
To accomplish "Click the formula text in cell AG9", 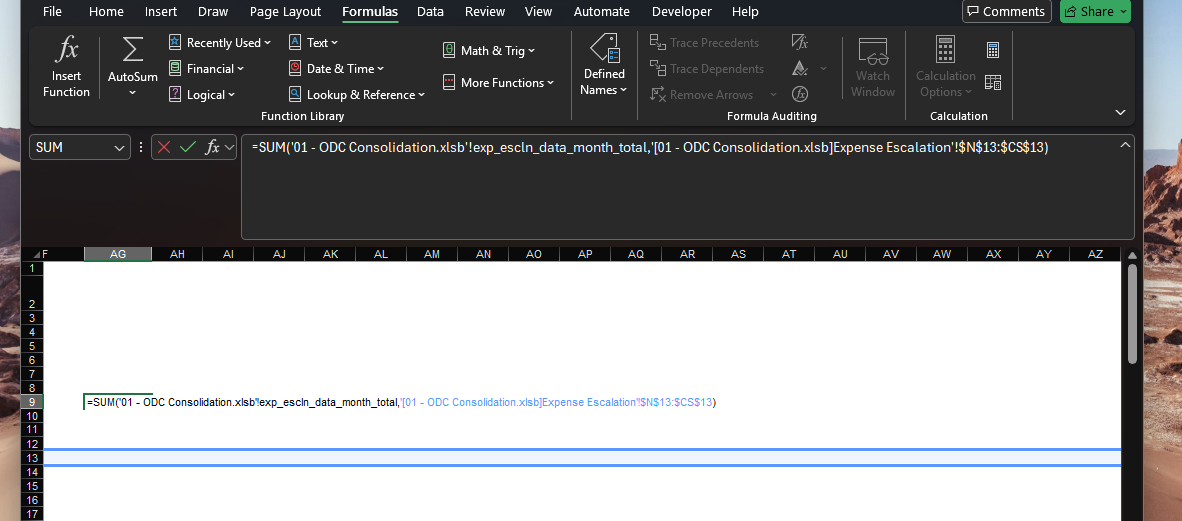I will click(401, 403).
